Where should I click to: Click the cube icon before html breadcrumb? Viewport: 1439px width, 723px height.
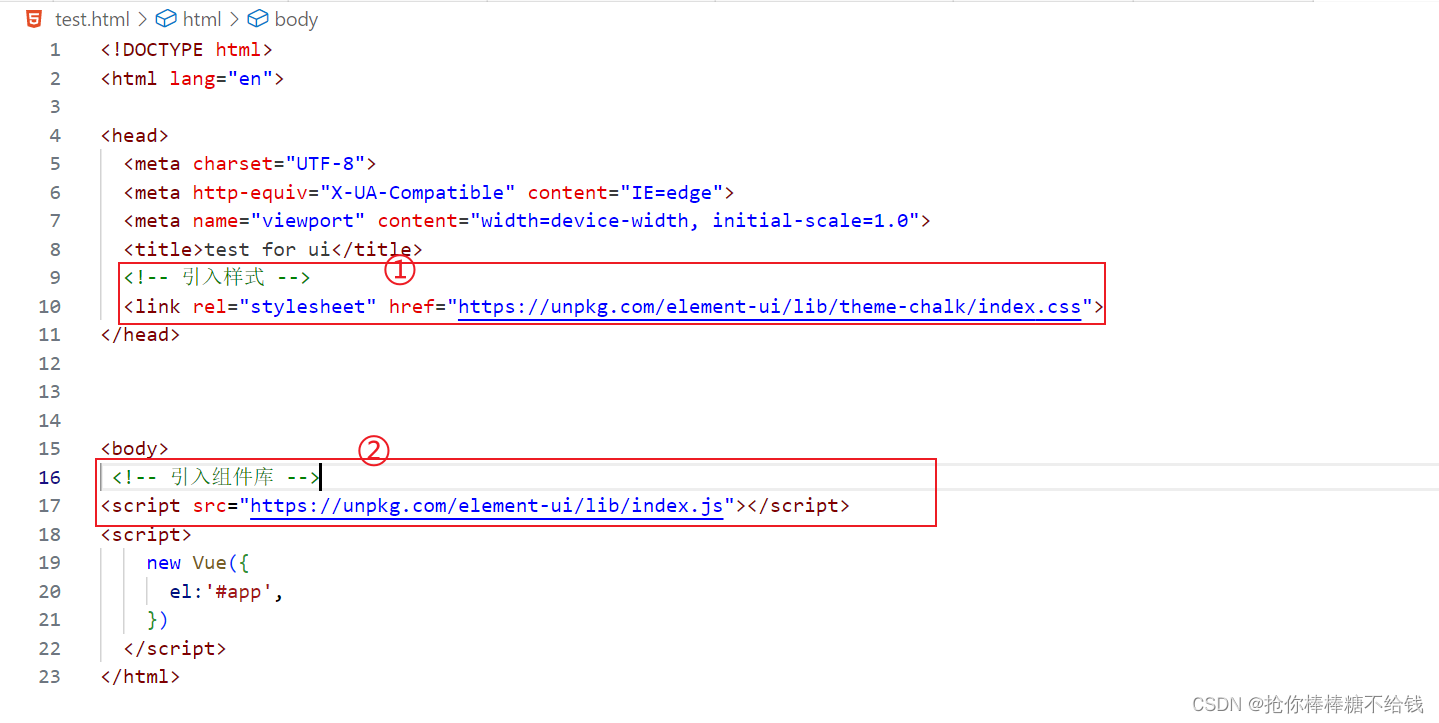(x=166, y=18)
